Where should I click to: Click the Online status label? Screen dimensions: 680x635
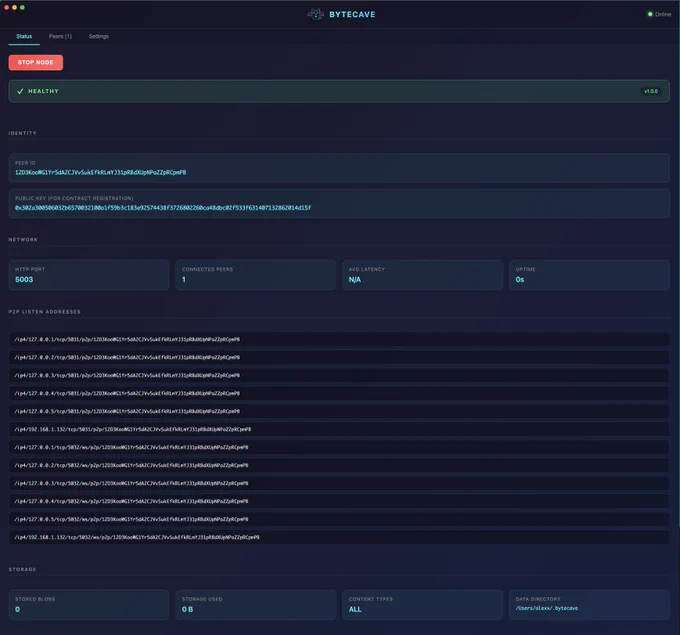(663, 14)
